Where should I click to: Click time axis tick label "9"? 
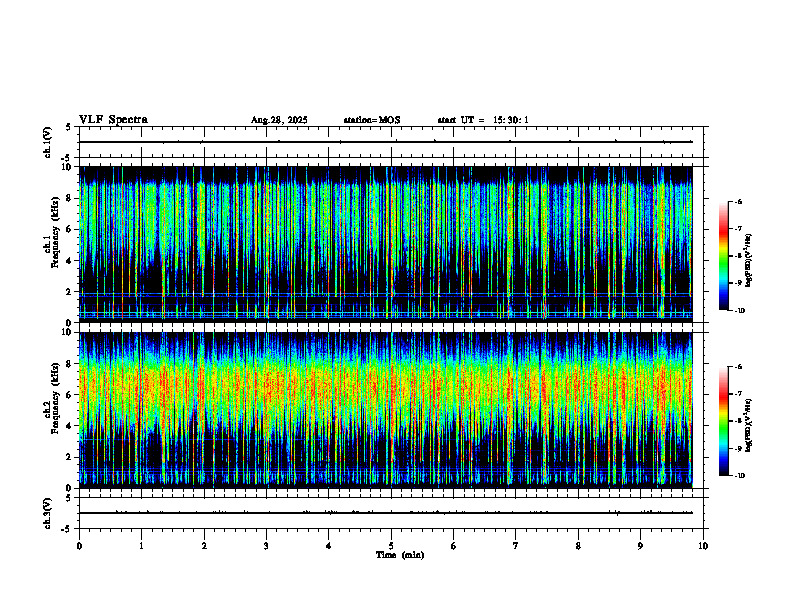point(640,546)
